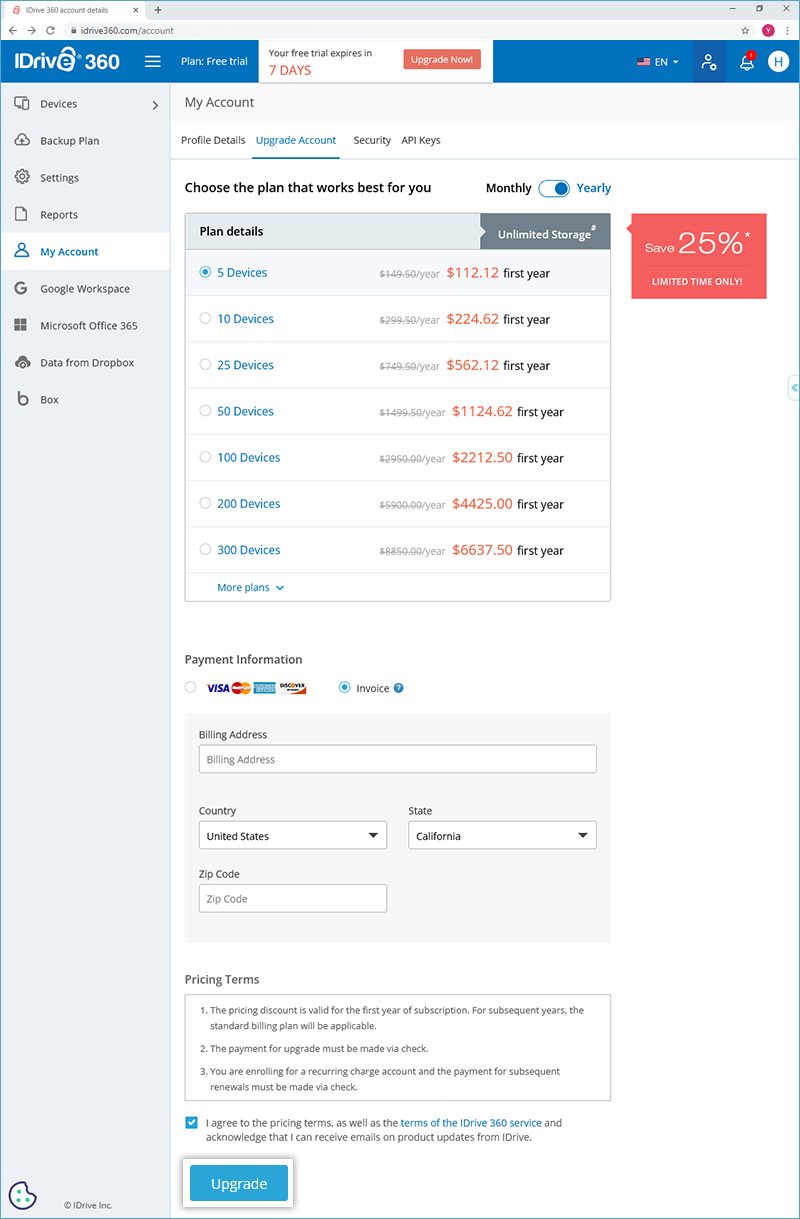Viewport: 800px width, 1219px height.
Task: Click the Save 25% limited time banner
Action: coord(699,255)
